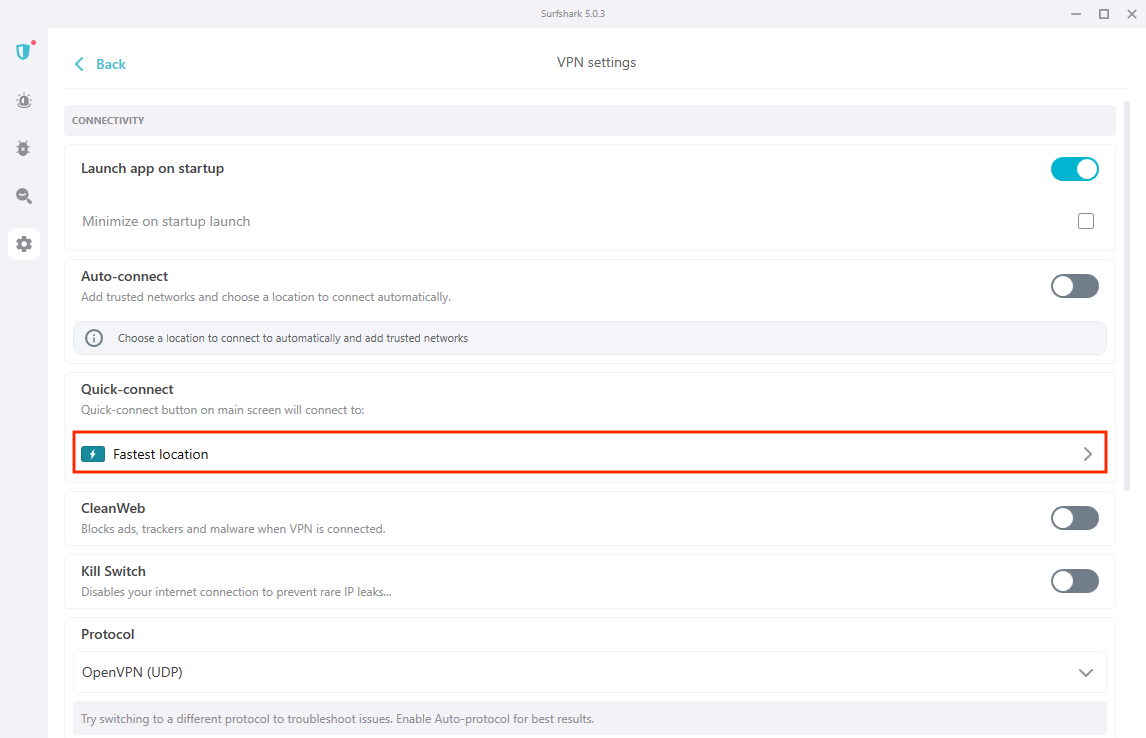
Task: Click the 'Kill Switch' heading
Action: pyautogui.click(x=113, y=571)
